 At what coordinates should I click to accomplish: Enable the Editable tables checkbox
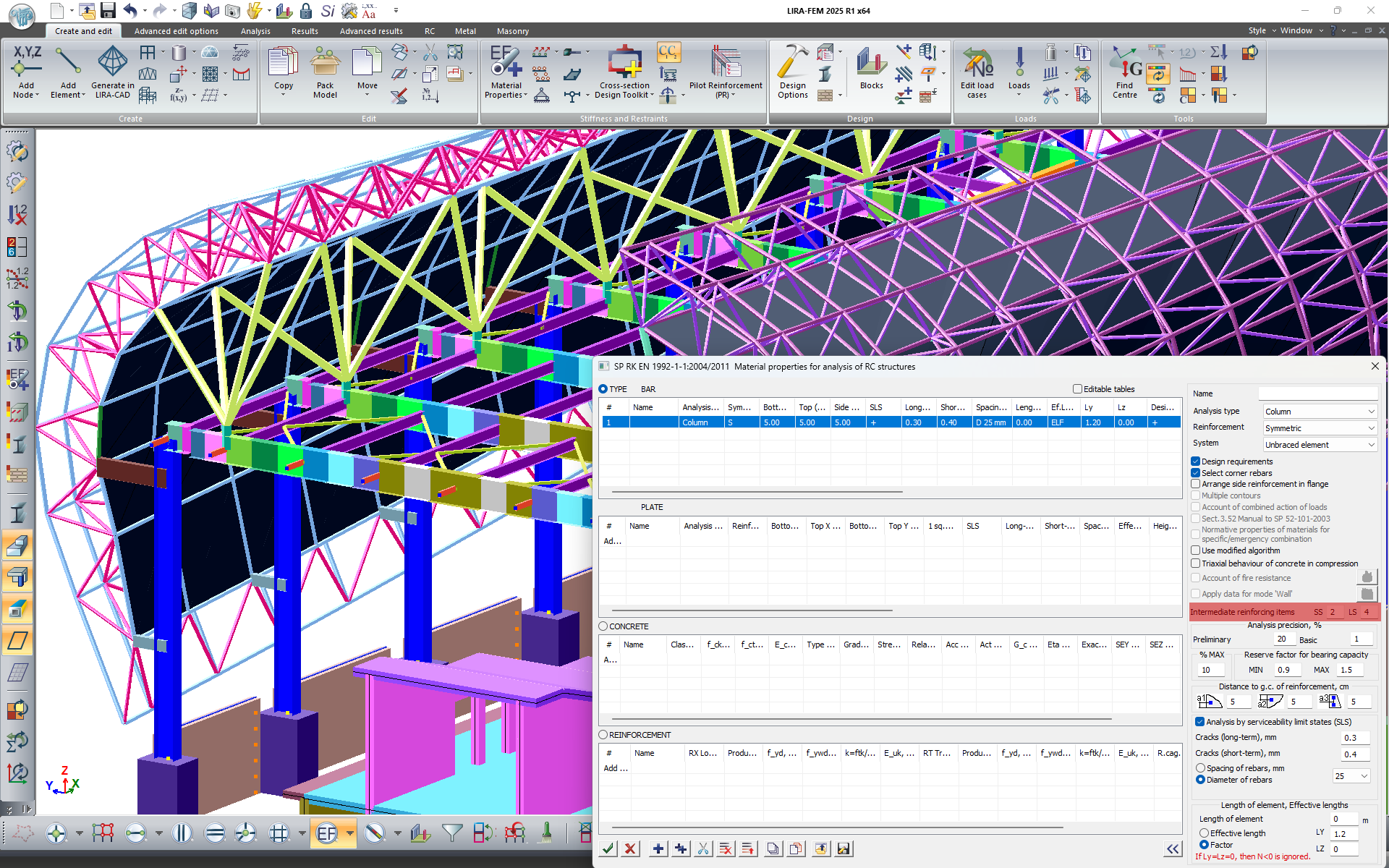pos(1077,389)
